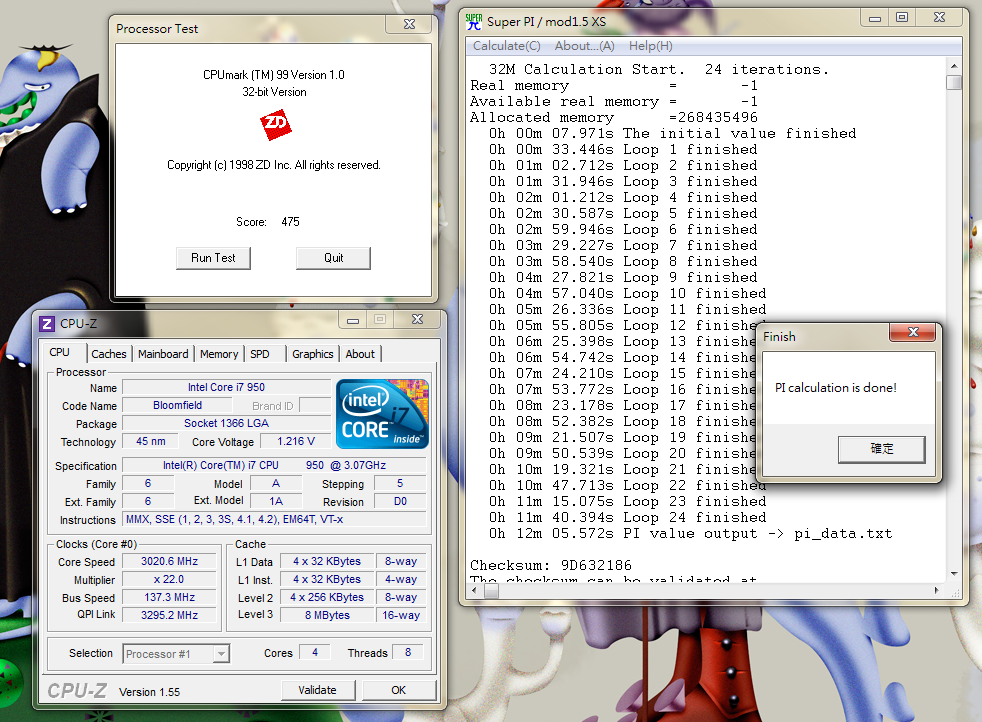Click the Validate button in CPU-Z
This screenshot has height=722, width=982.
tap(318, 690)
